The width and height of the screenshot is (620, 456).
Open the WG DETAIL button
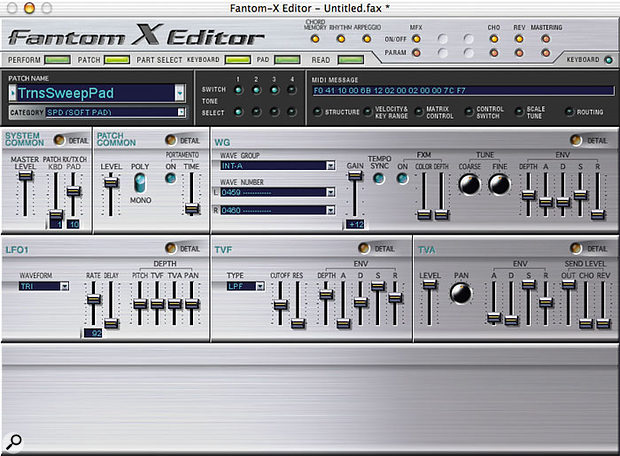click(x=576, y=140)
